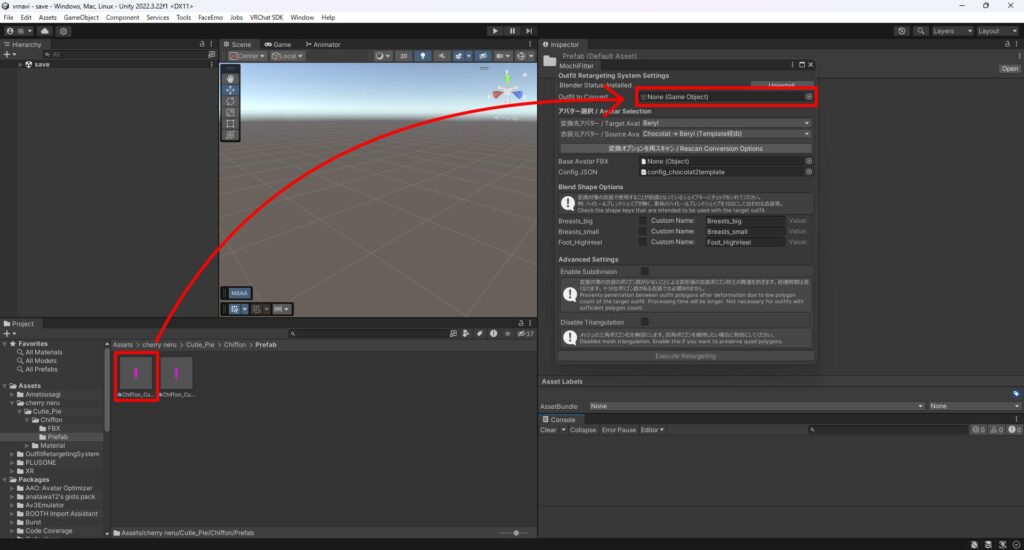Open the Target Avatar dropdown showing Beryl

pos(724,123)
